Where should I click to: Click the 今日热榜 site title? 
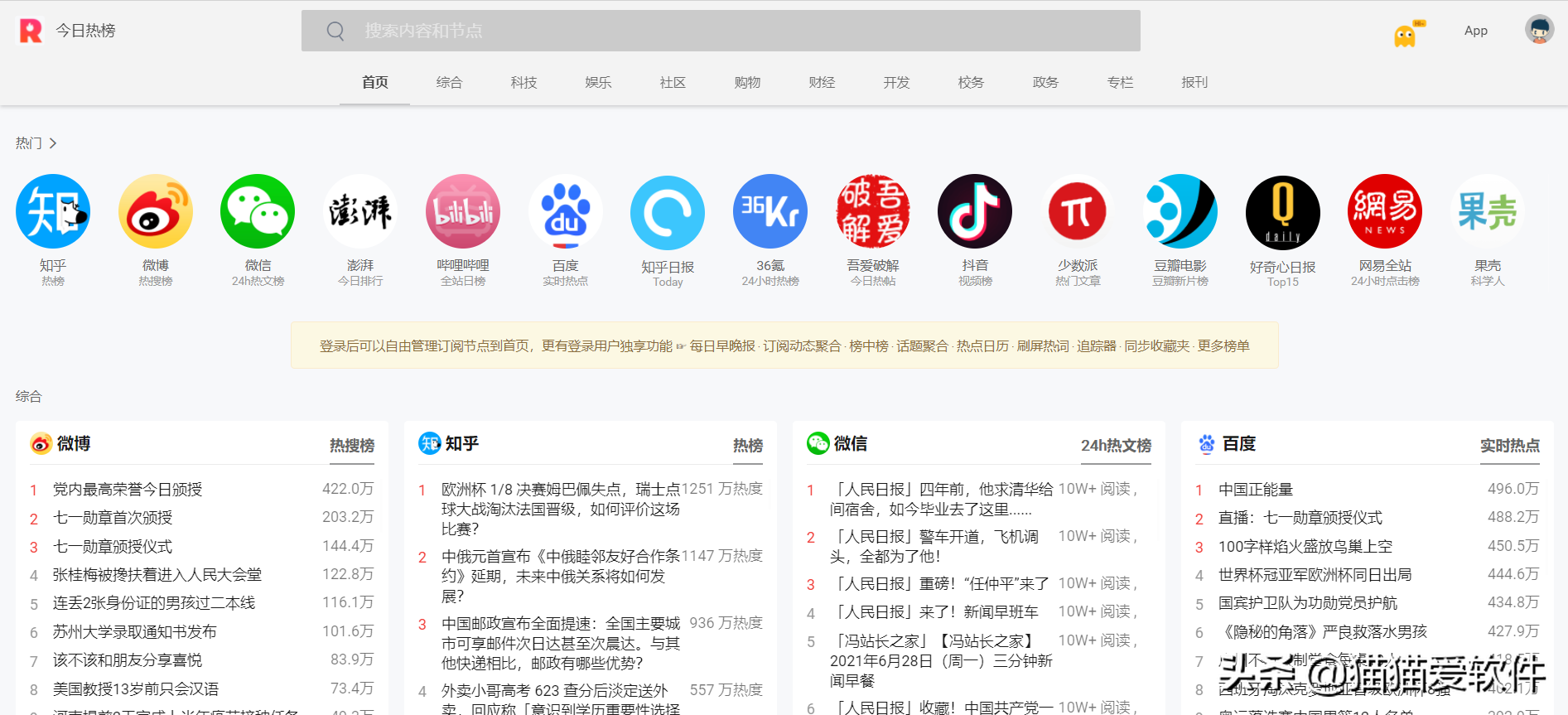pos(86,31)
